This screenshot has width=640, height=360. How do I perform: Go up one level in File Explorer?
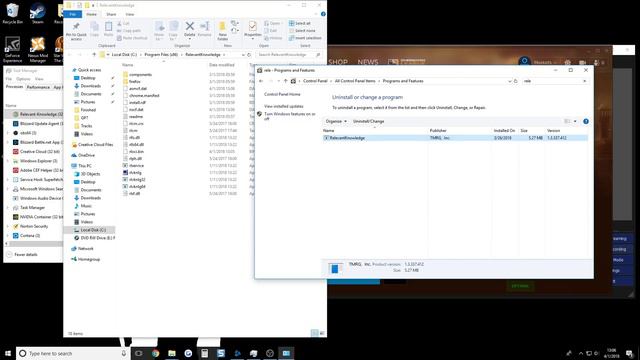[x=94, y=55]
